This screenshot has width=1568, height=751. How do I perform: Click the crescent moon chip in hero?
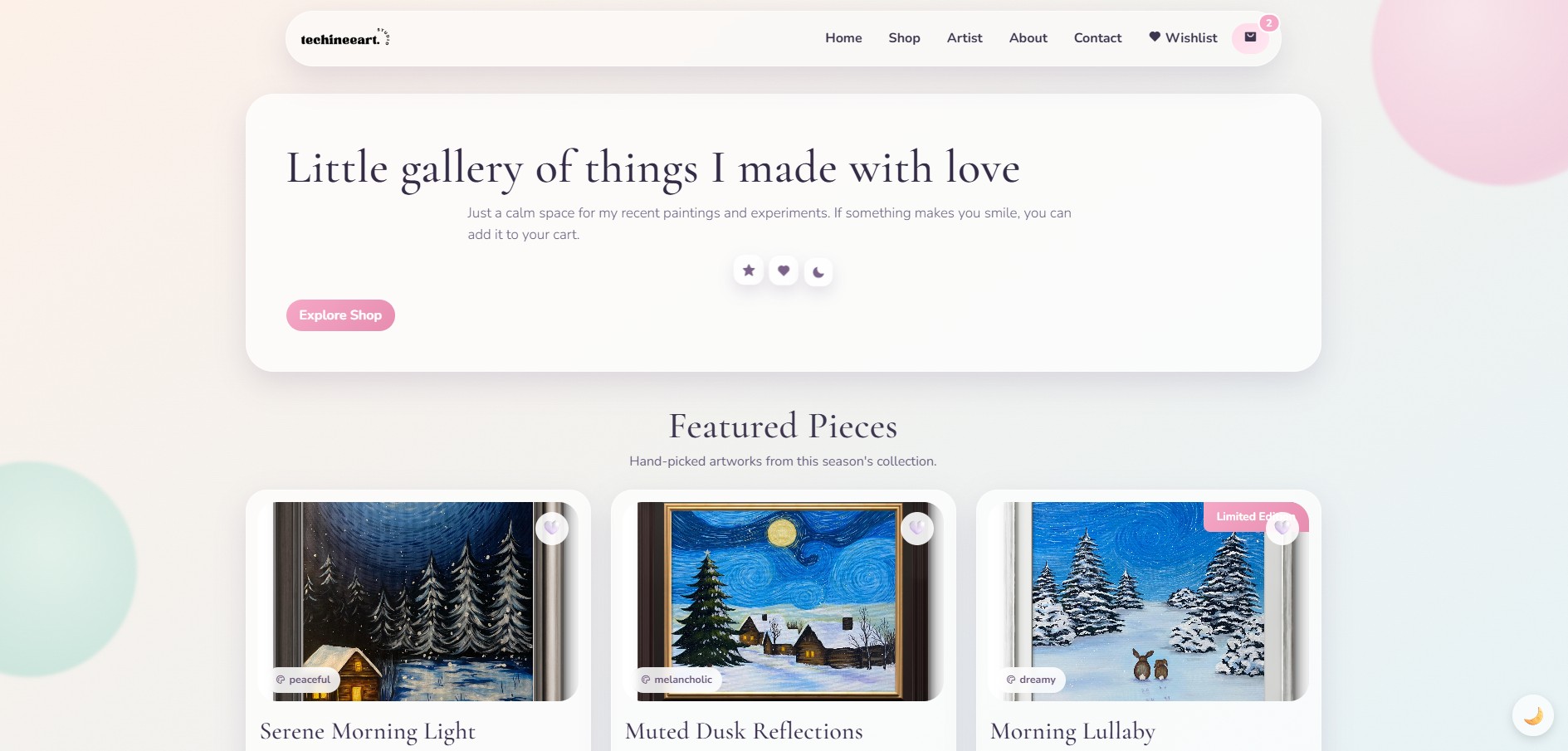tap(818, 271)
